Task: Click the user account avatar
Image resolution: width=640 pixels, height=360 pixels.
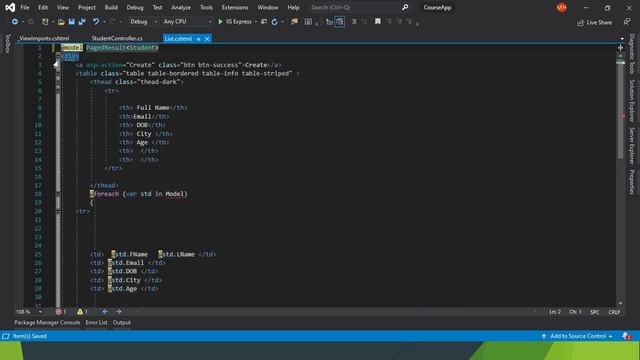Action: (562, 7)
